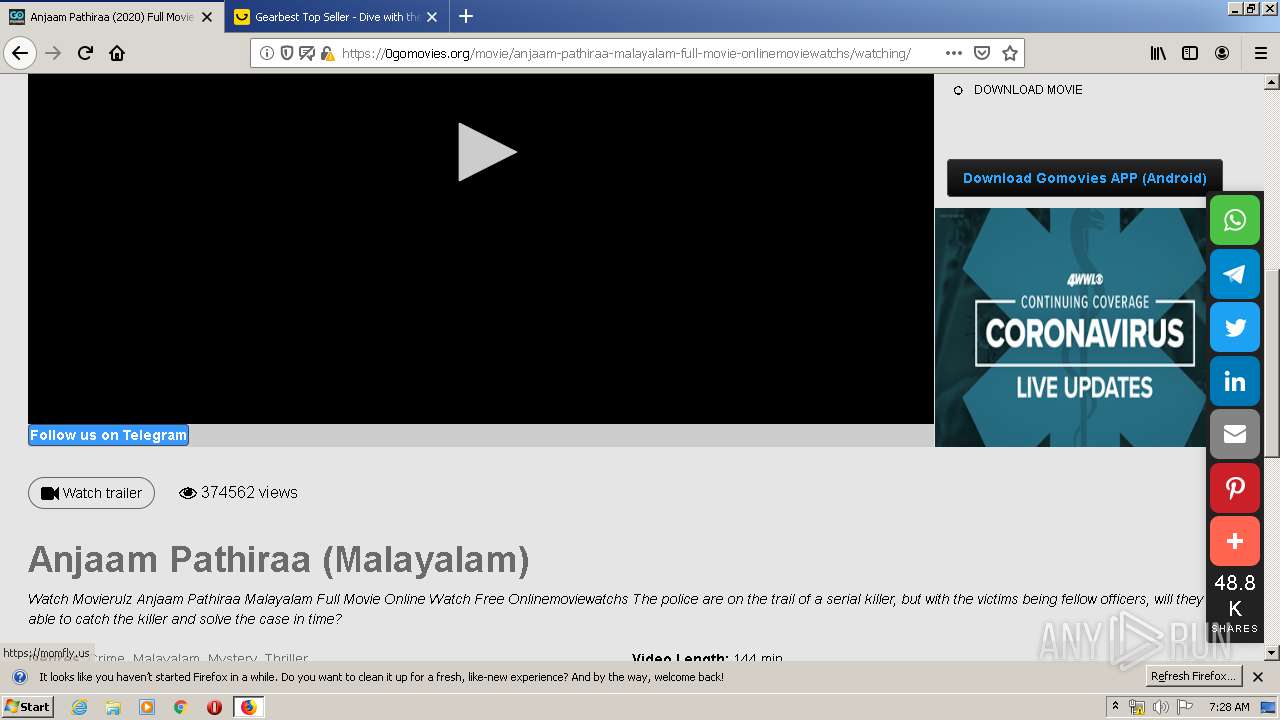This screenshot has height=720, width=1280.
Task: Open a new tab
Action: [466, 16]
